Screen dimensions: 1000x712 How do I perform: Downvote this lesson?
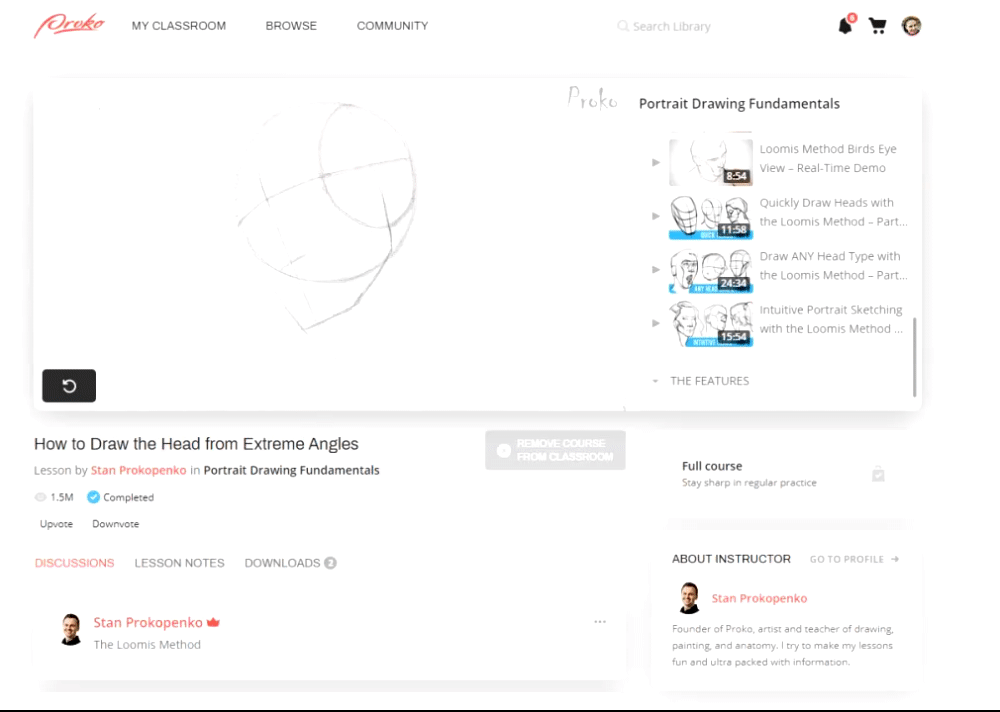click(x=115, y=524)
